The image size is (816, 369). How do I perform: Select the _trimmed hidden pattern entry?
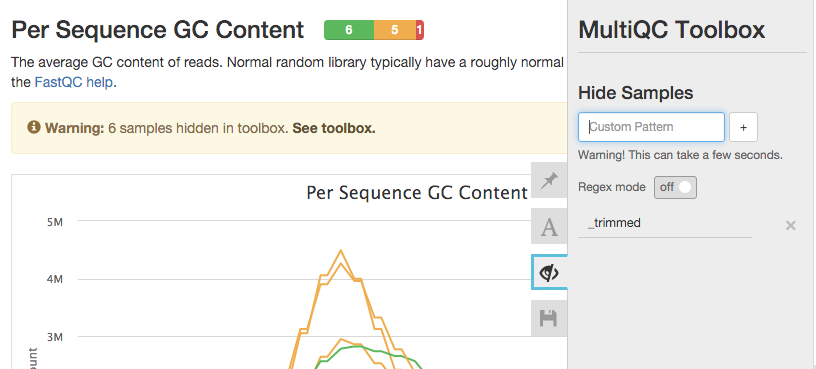coord(665,223)
